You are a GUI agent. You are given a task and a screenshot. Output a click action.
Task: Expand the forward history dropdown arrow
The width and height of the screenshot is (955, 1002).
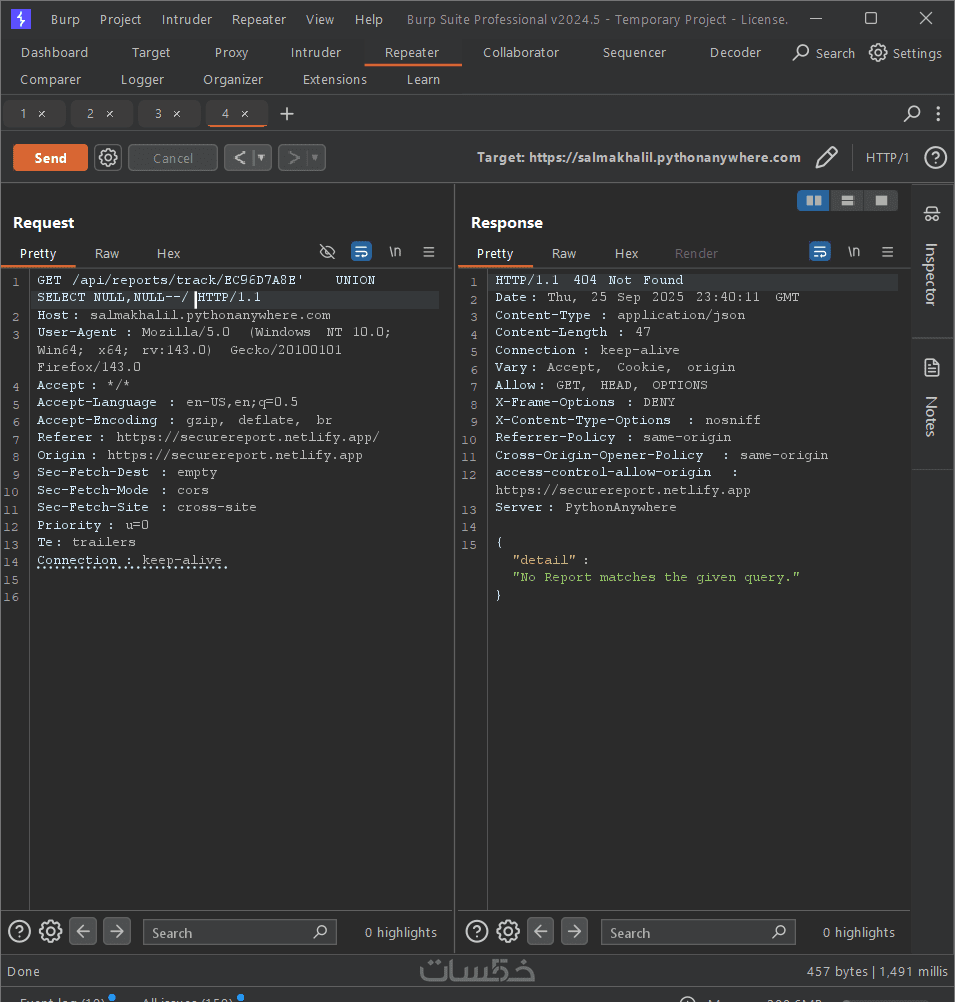click(x=316, y=158)
